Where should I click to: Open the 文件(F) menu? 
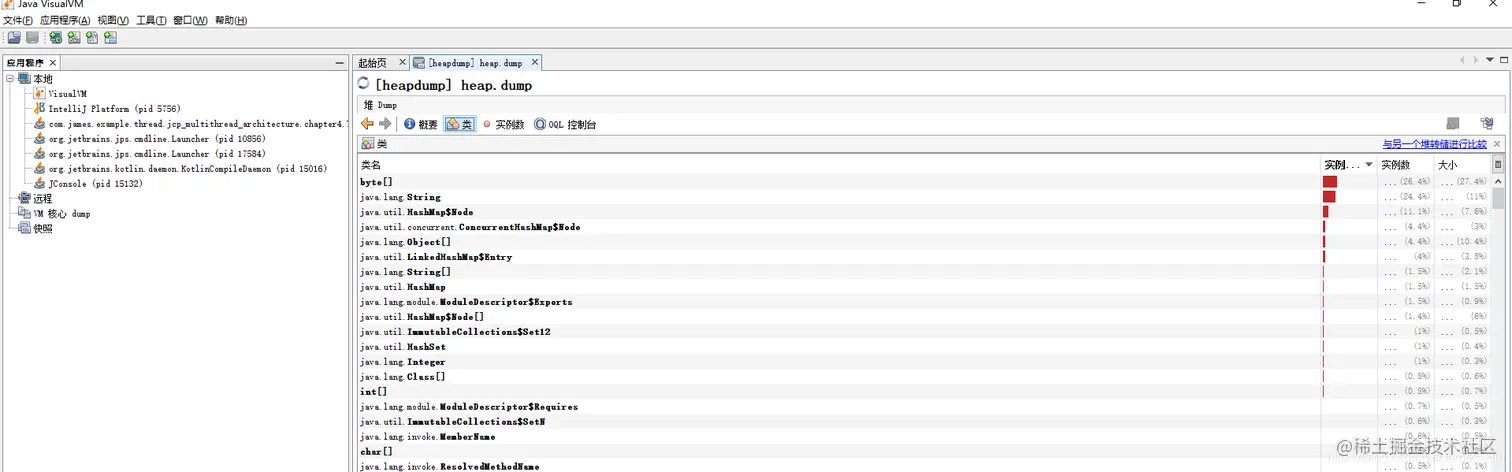click(x=17, y=20)
